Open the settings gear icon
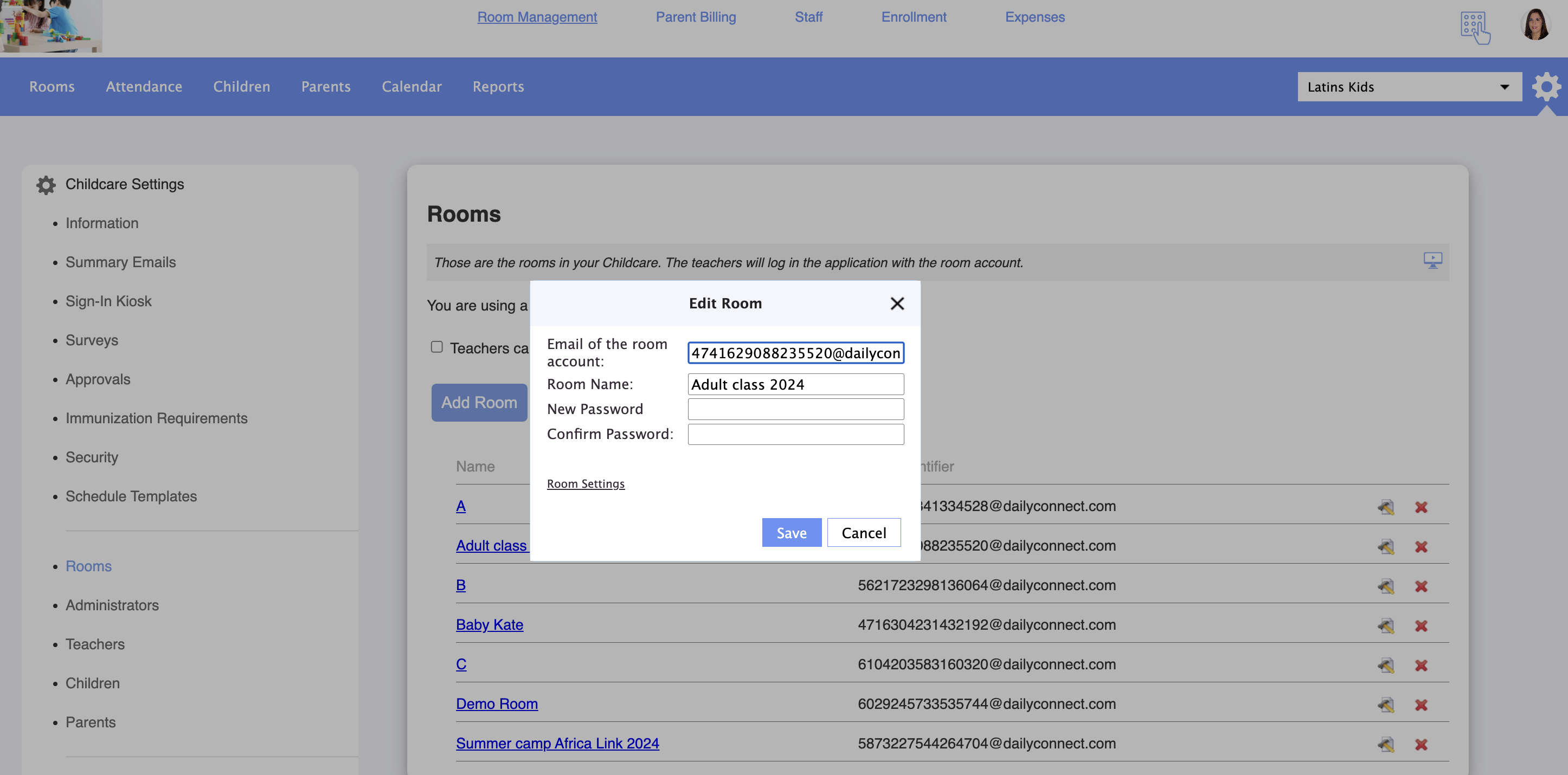The image size is (1568, 775). 1546,87
